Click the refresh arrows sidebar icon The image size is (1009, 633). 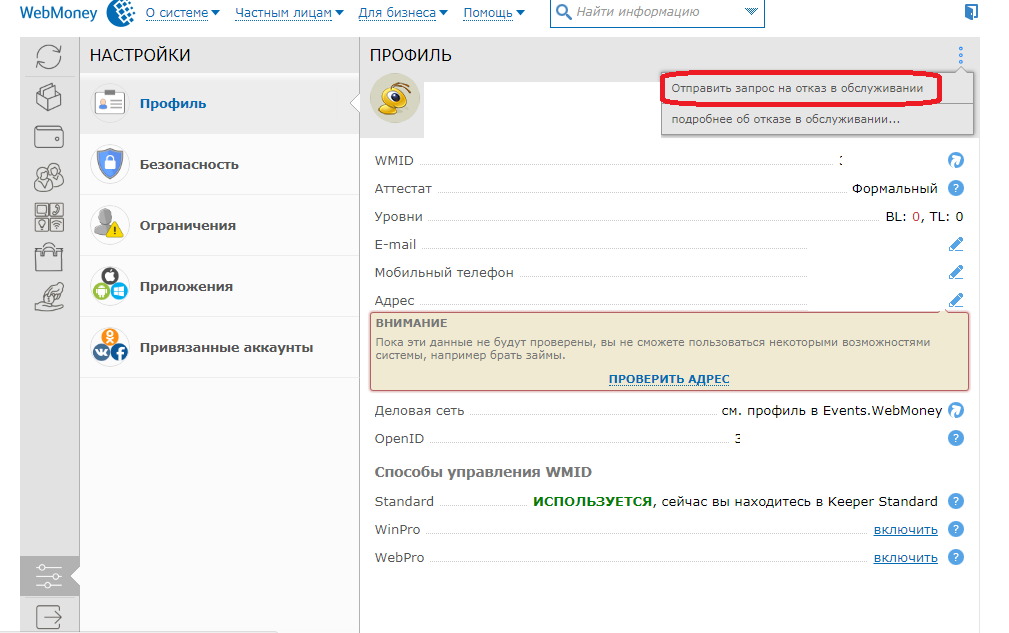49,57
